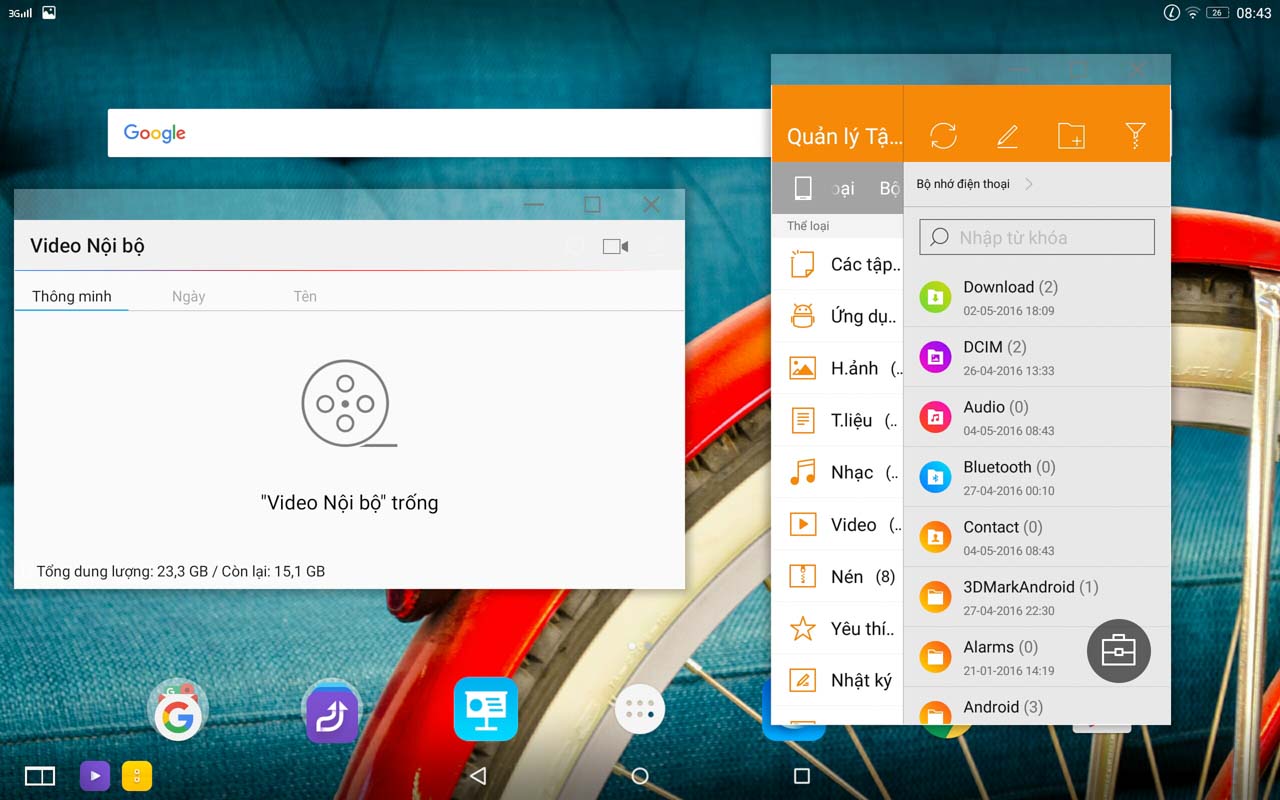Tap the pencil edit icon in file manager
The height and width of the screenshot is (800, 1280).
click(x=1007, y=136)
